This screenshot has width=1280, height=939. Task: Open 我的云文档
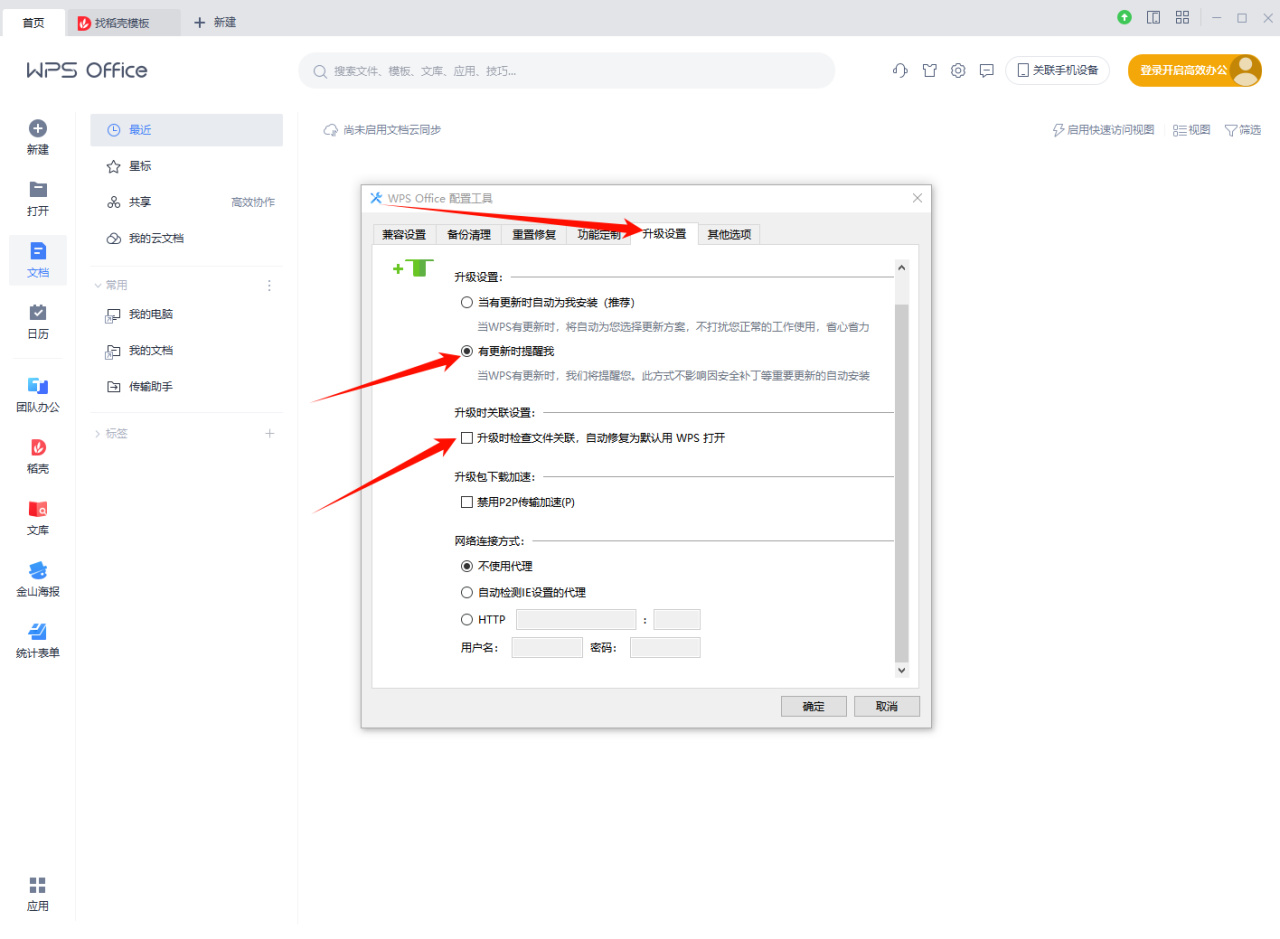point(187,238)
